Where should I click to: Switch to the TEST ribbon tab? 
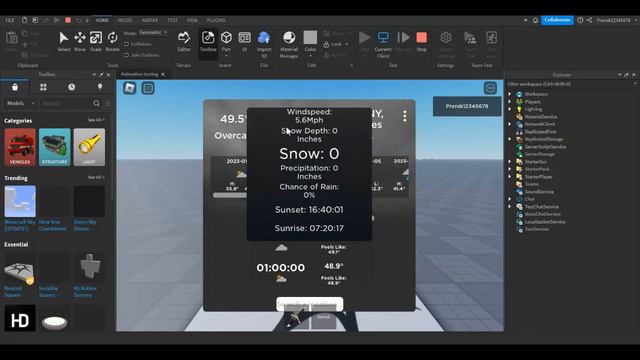(172, 20)
